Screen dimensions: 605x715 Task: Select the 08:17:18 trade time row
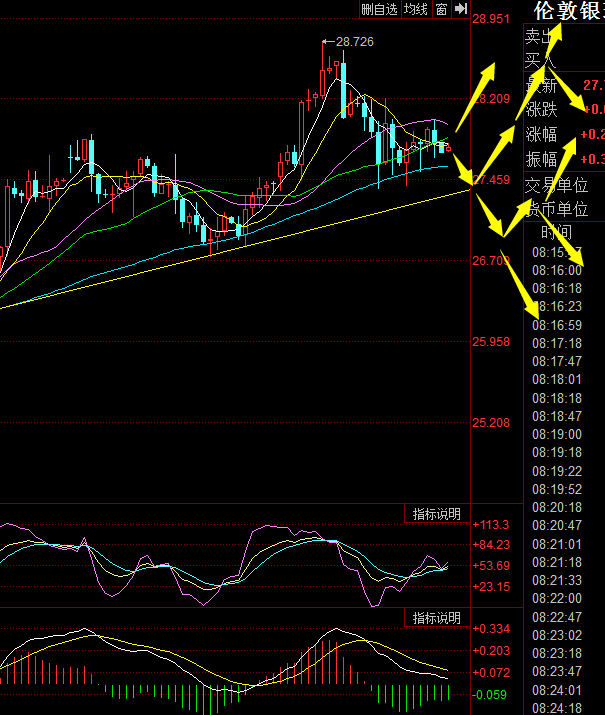557,343
